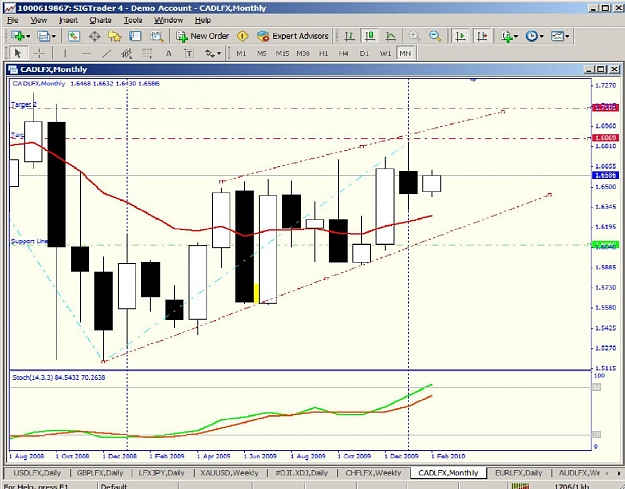The image size is (625, 489).
Task: Click the Templates icon
Action: pos(557,36)
